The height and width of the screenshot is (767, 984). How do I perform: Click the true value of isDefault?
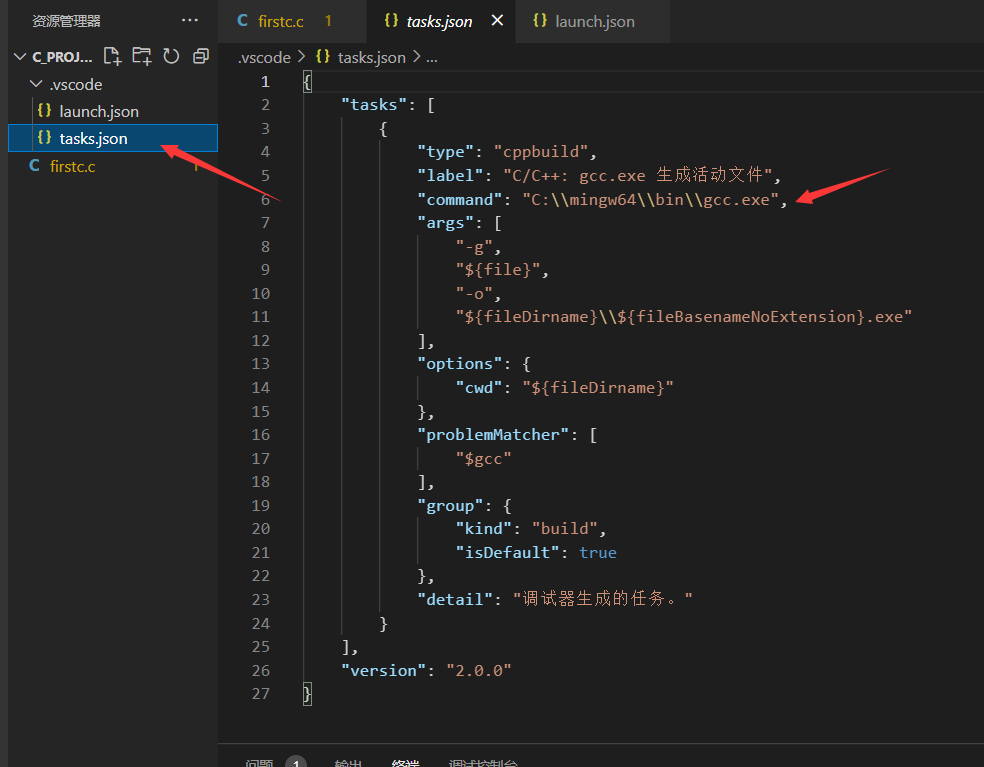click(597, 553)
